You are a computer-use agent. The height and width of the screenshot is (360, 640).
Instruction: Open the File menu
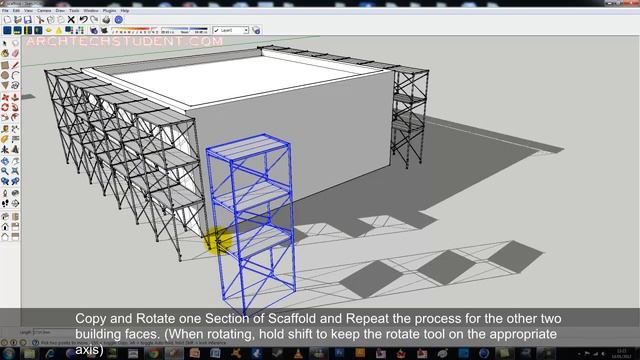5,11
